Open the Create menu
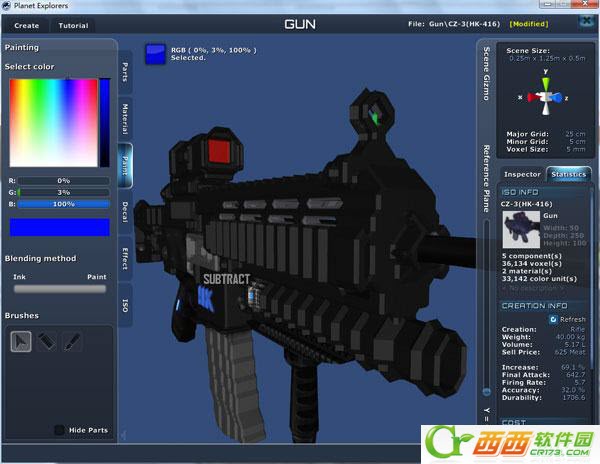Screen dimensions: 600x464 click(x=26, y=26)
